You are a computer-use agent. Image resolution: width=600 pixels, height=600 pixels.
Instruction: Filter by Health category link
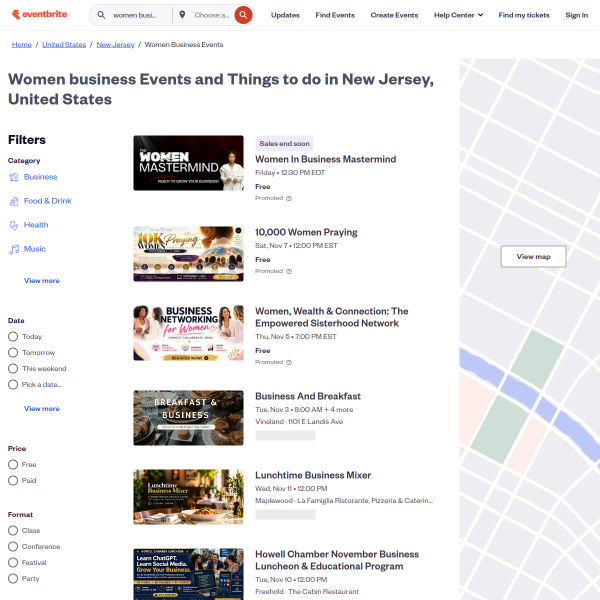(x=36, y=225)
